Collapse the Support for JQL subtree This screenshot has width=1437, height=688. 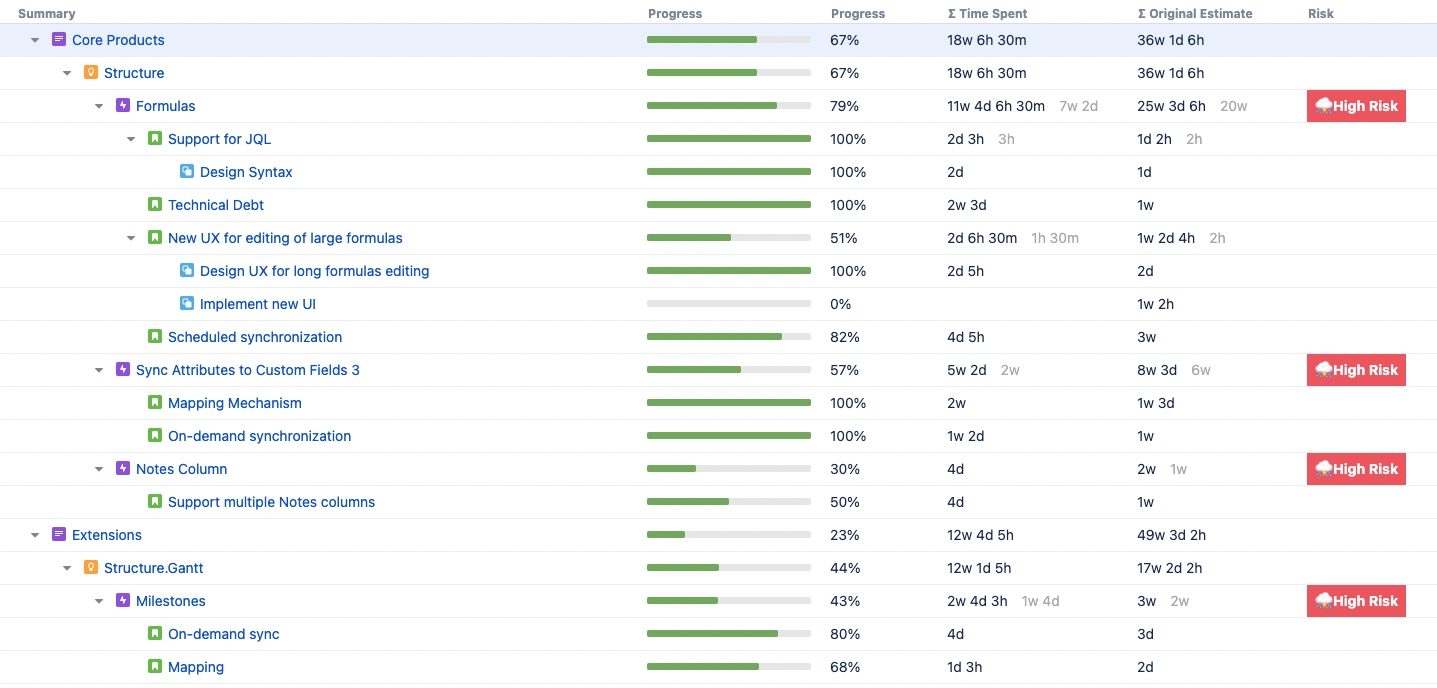point(130,138)
